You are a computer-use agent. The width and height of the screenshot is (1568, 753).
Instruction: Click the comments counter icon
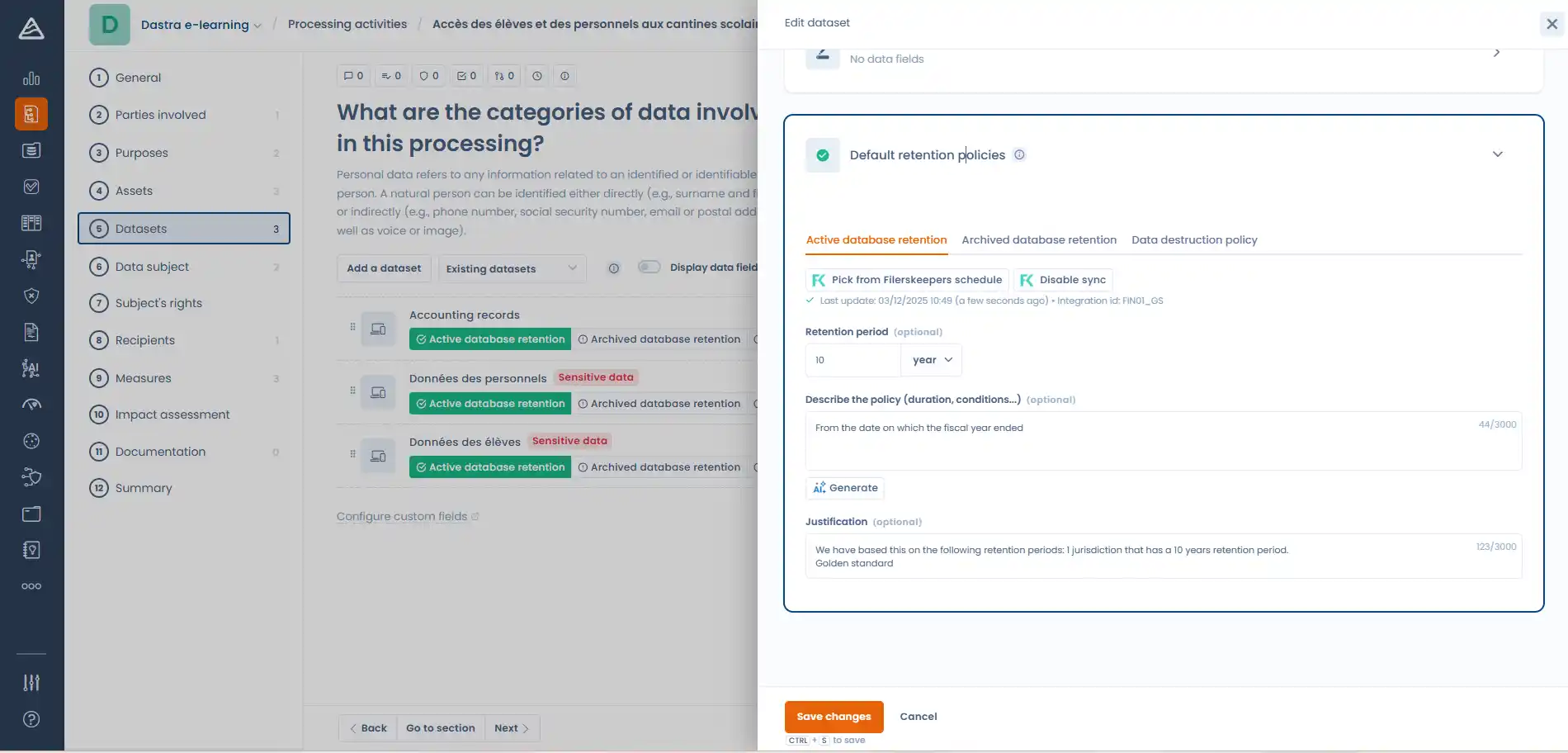pos(353,76)
